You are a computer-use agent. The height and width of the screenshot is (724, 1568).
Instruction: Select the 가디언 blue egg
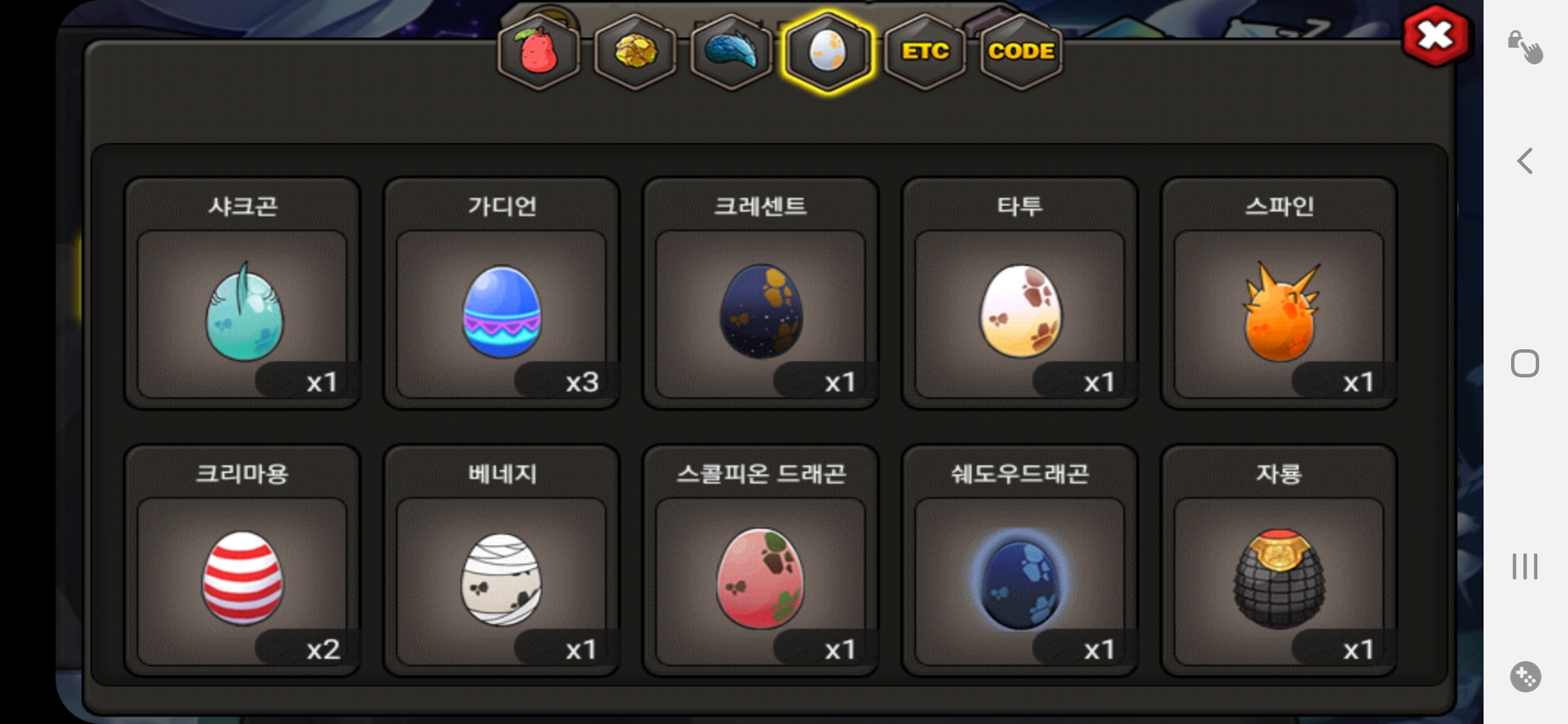501,294
